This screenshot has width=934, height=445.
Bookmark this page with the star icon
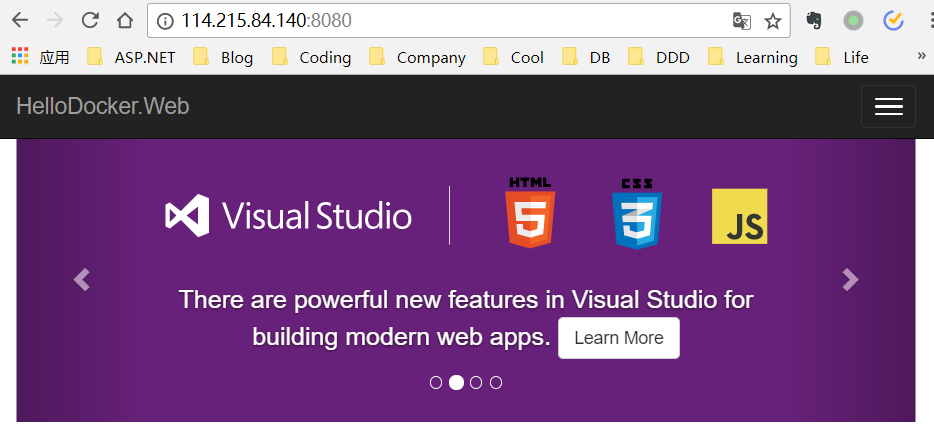pyautogui.click(x=773, y=21)
